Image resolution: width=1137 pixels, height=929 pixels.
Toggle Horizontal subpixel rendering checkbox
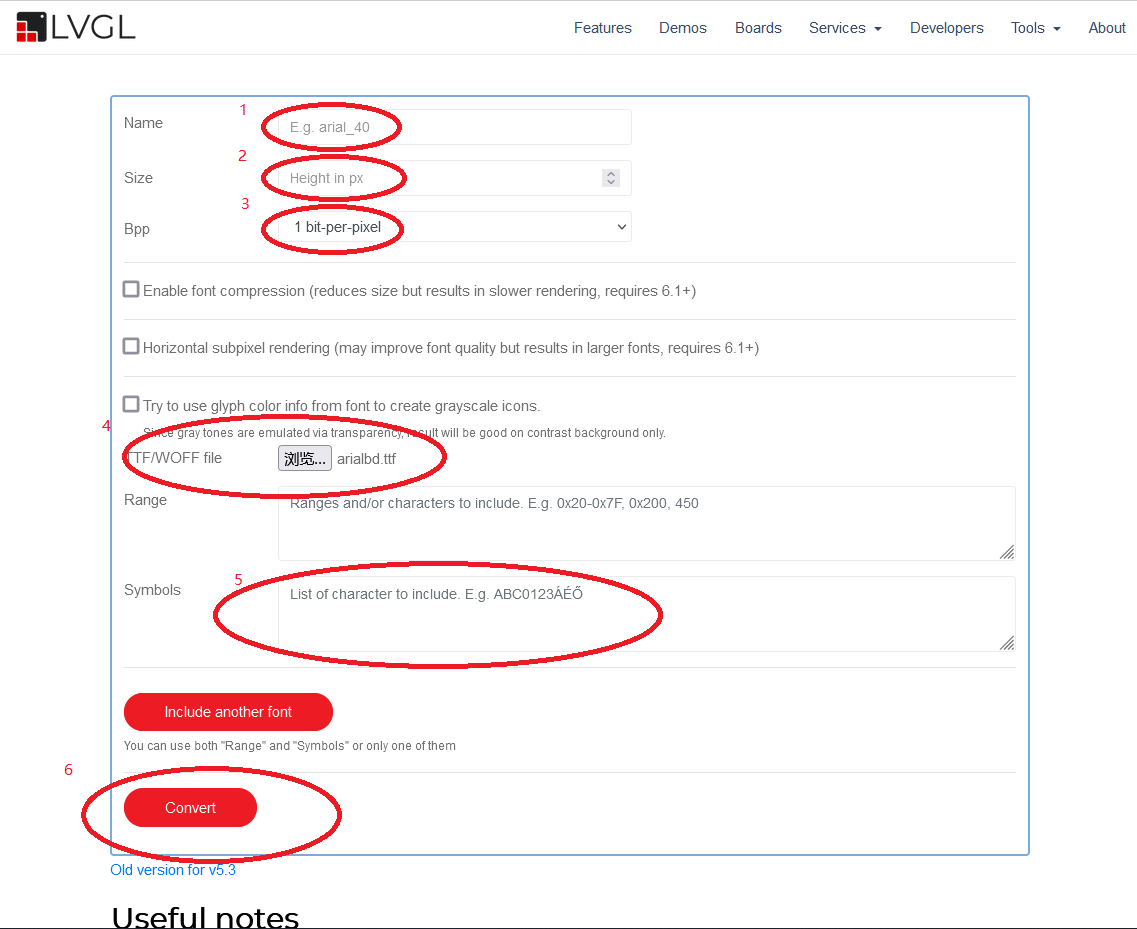(x=131, y=346)
